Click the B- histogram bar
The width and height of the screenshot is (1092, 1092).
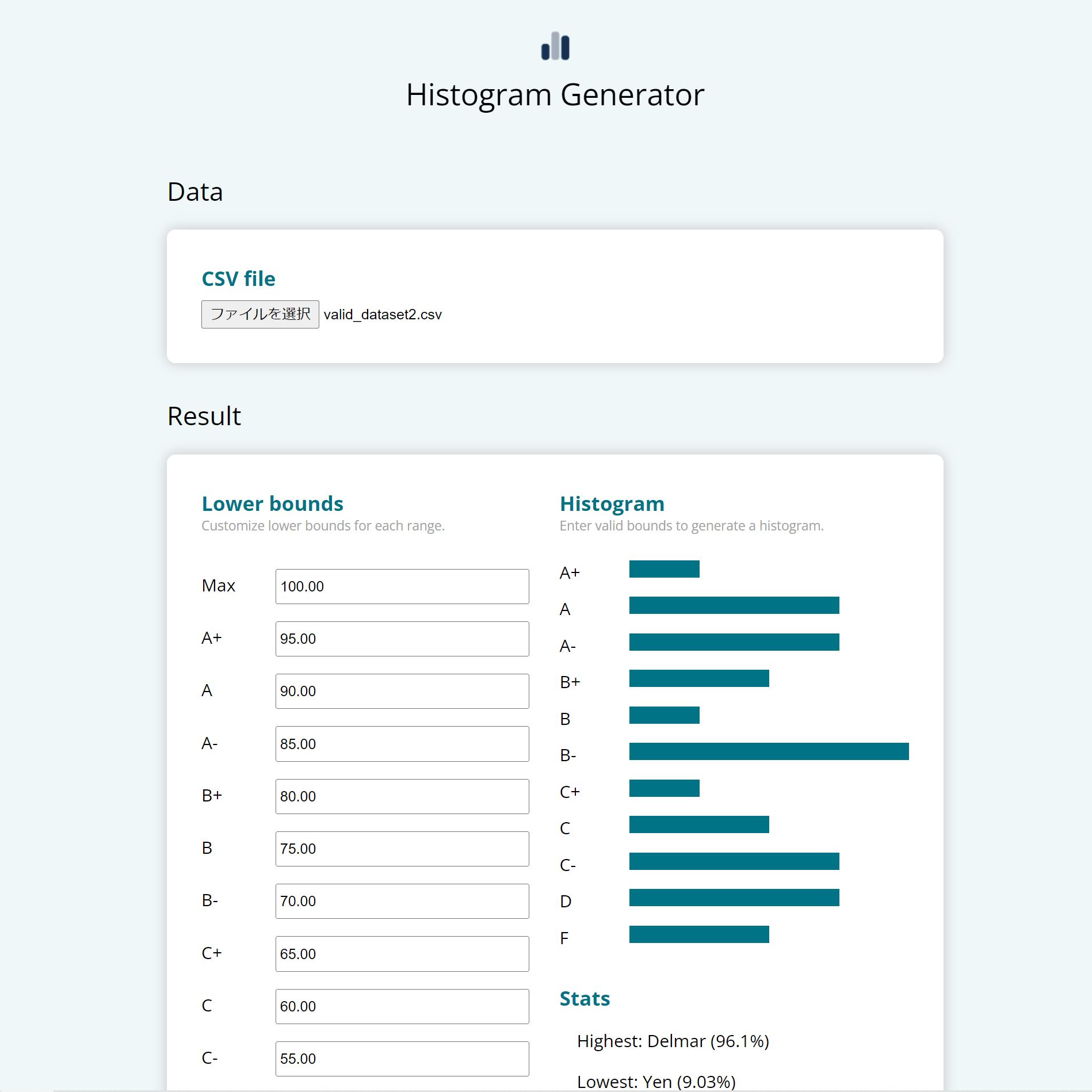(x=769, y=751)
